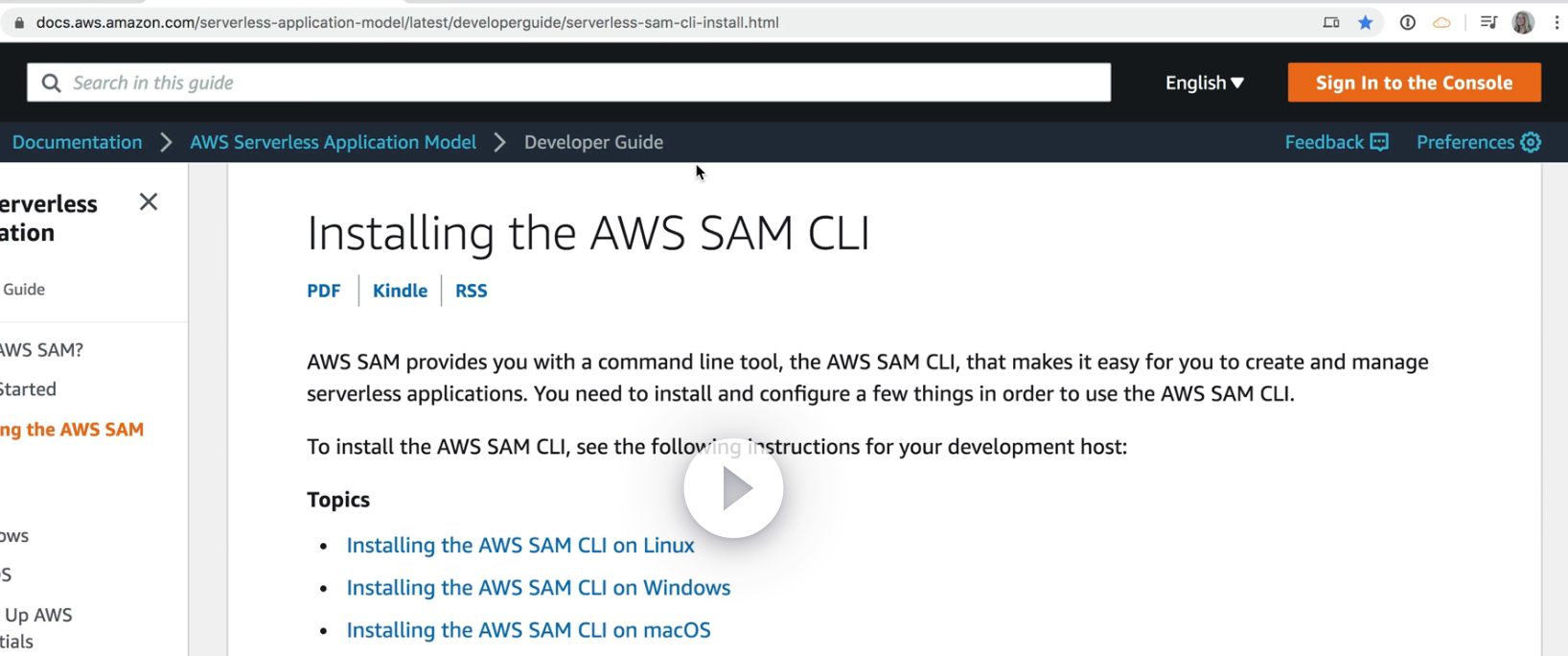Click the send-to-devices icon in address bar

[1331, 22]
